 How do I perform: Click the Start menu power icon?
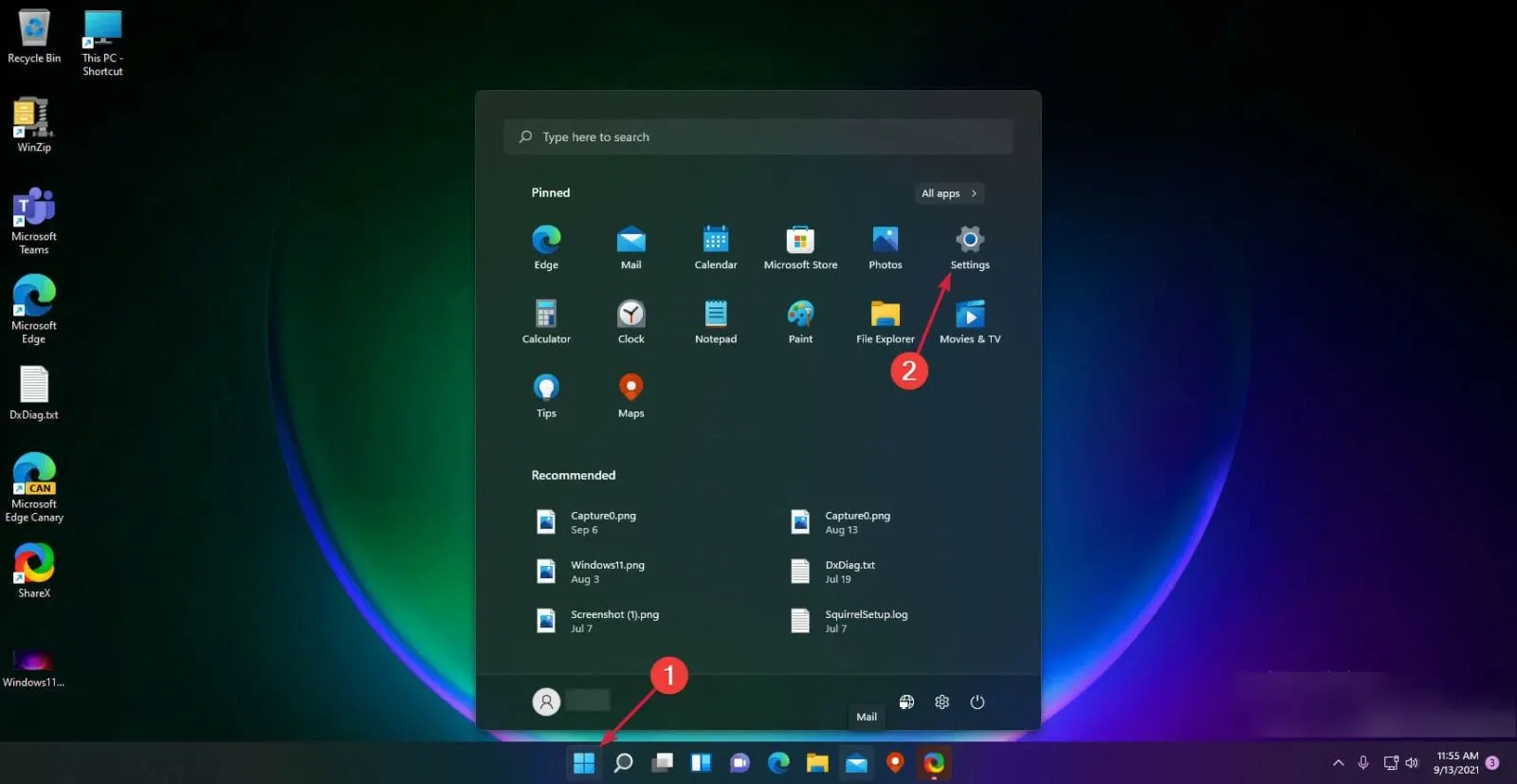(x=978, y=702)
